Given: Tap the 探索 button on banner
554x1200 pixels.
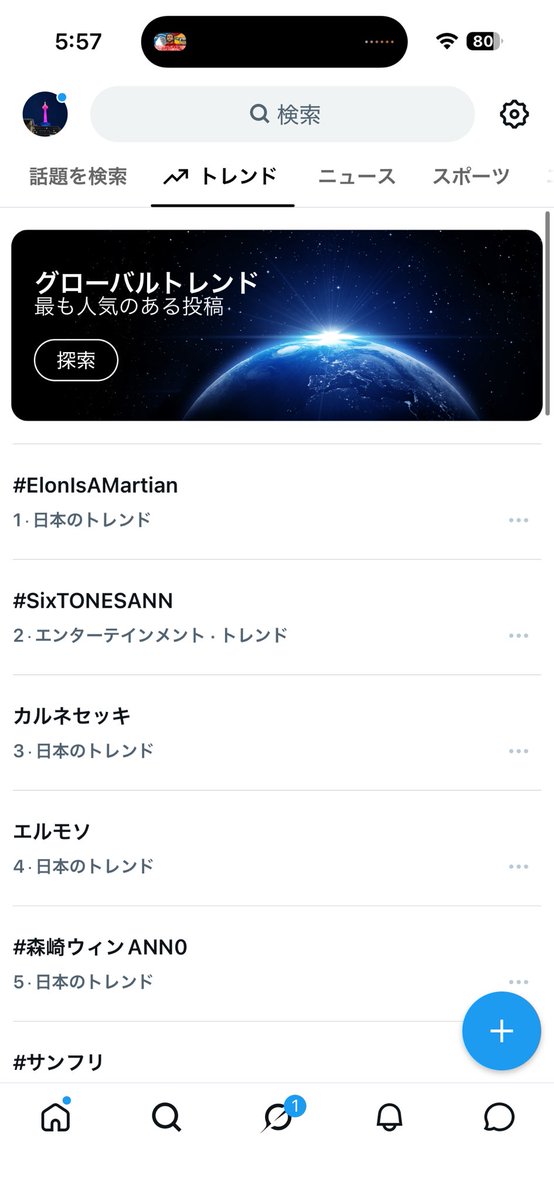Looking at the screenshot, I should pyautogui.click(x=76, y=361).
